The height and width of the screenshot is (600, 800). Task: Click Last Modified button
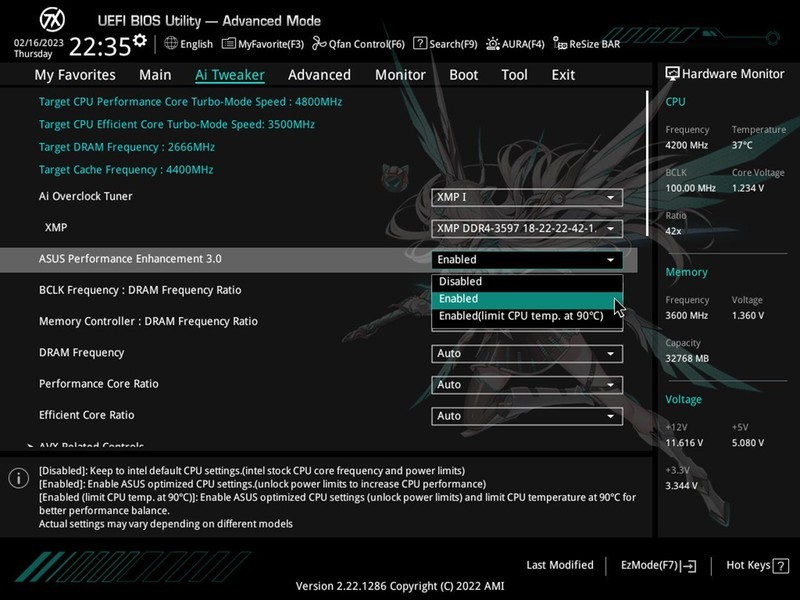pyautogui.click(x=560, y=565)
